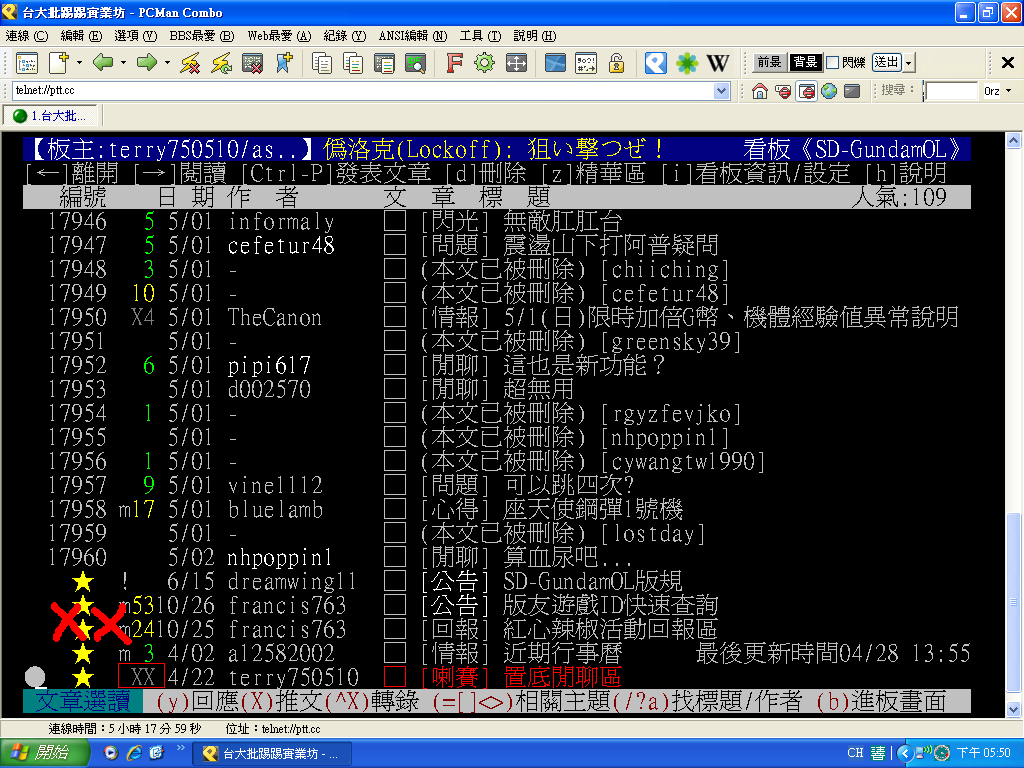This screenshot has width=1024, height=768.
Task: Click the search text magnifier icon
Action: tap(415, 63)
